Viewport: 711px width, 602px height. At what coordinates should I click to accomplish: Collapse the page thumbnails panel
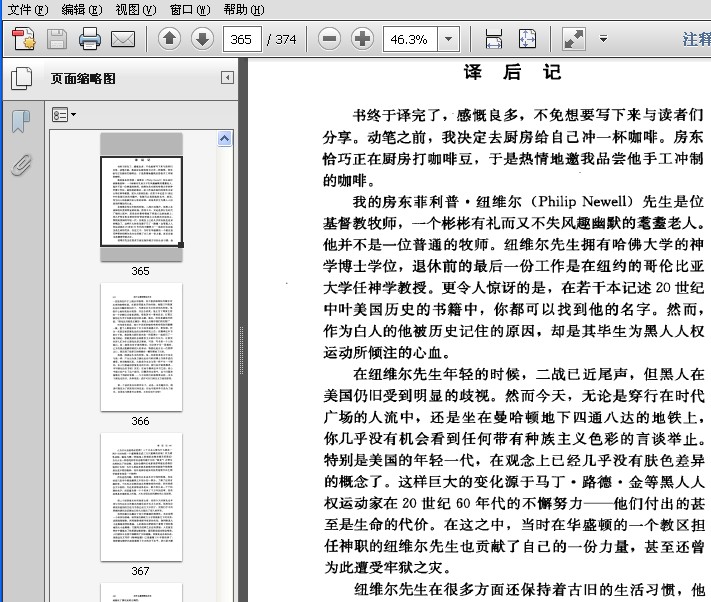(227, 78)
